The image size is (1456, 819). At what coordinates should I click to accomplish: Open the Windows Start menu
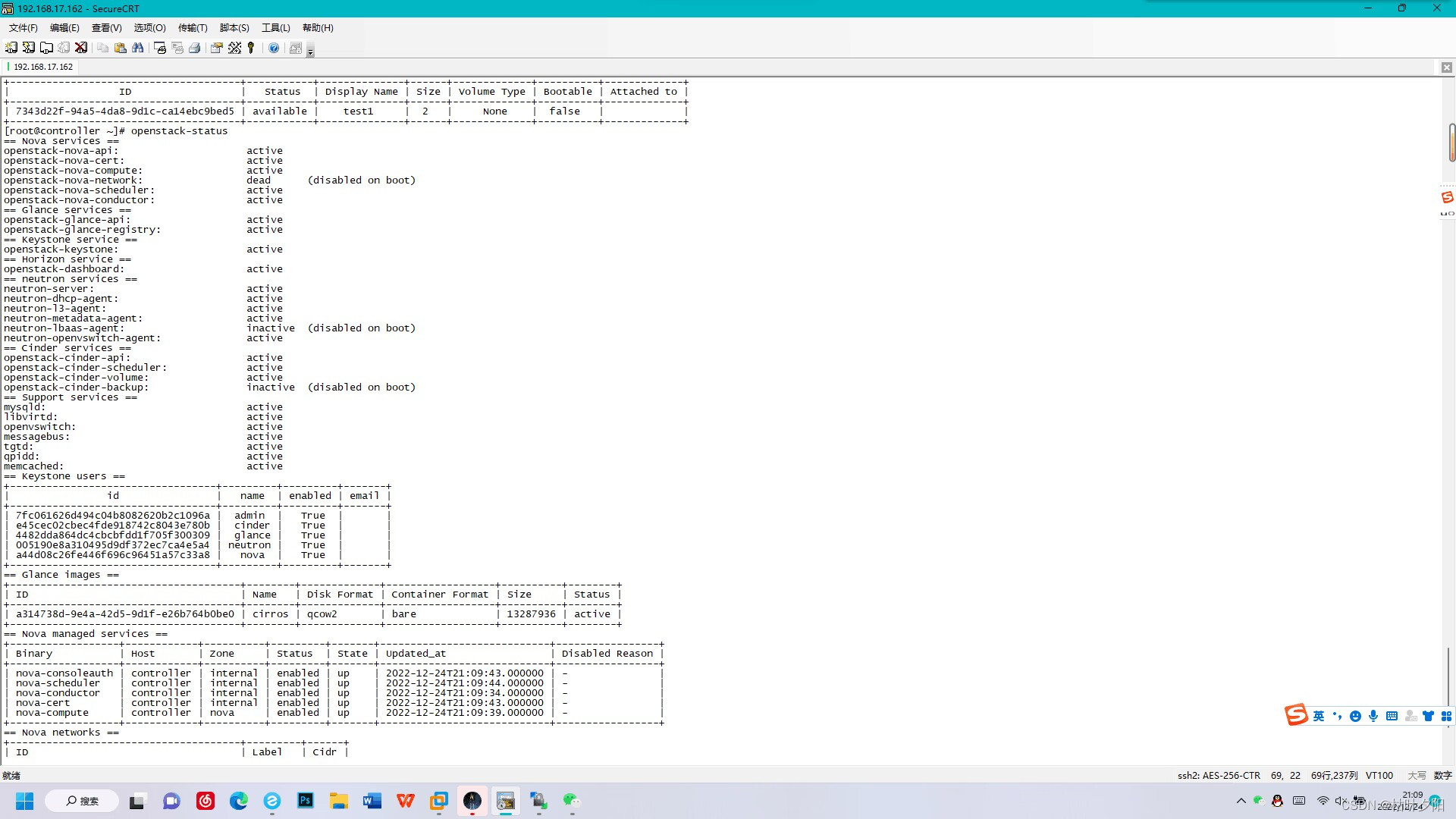click(x=25, y=800)
